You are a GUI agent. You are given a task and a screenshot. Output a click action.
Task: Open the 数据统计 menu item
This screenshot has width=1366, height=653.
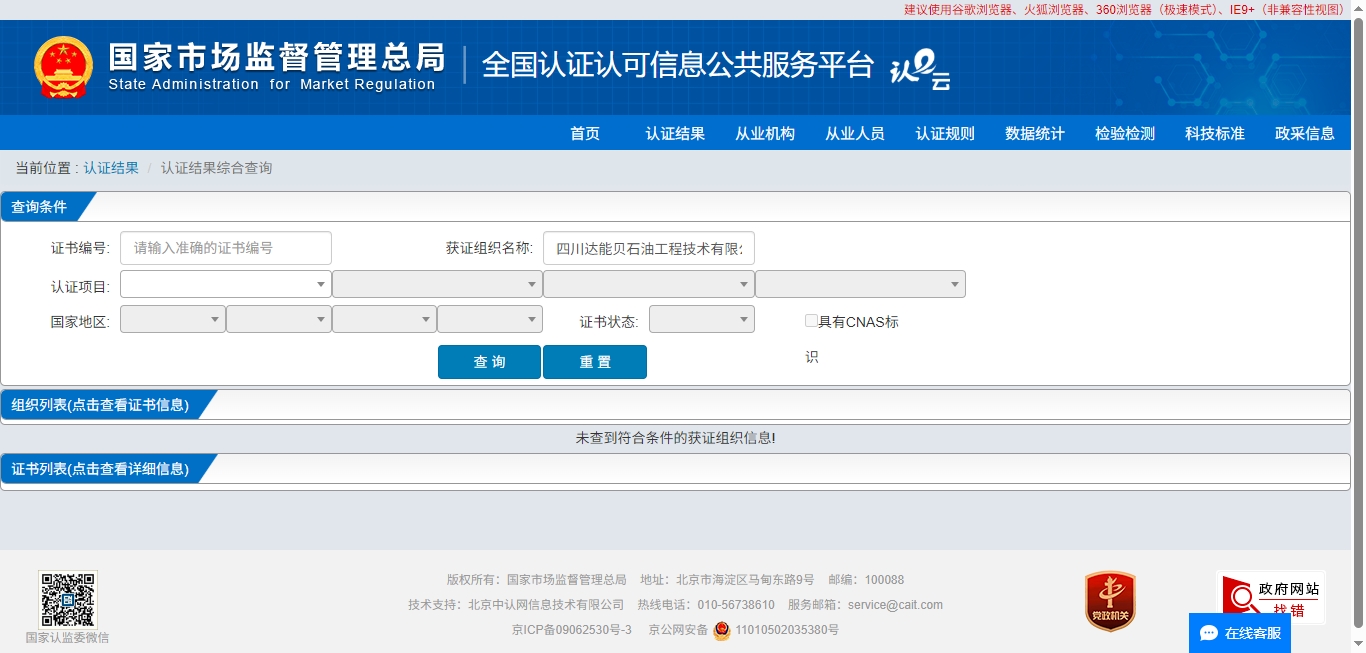click(1035, 134)
